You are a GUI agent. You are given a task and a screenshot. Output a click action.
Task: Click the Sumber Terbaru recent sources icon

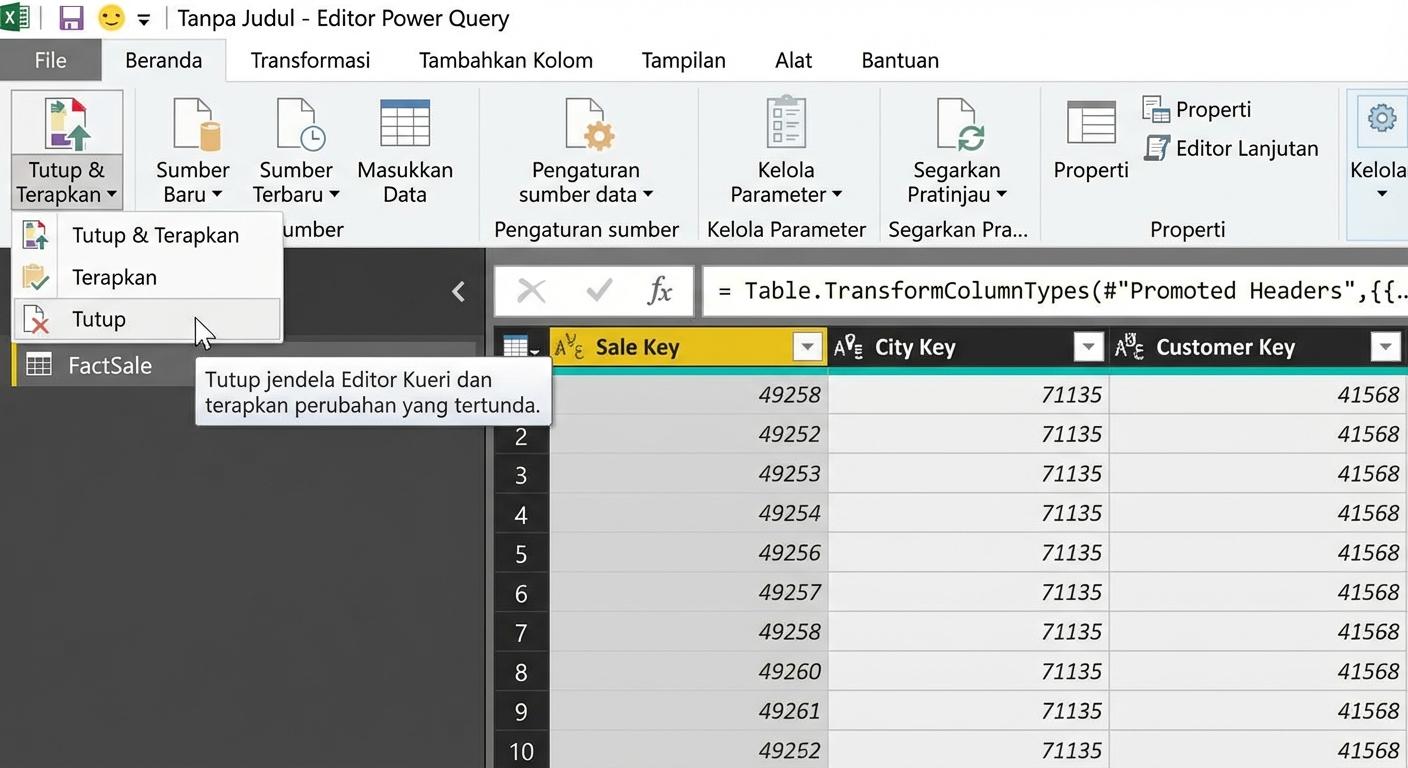click(296, 124)
